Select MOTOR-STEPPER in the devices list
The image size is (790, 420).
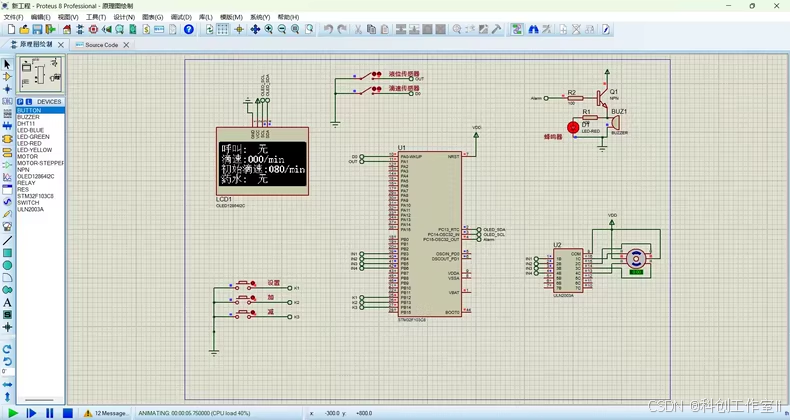pyautogui.click(x=40, y=163)
